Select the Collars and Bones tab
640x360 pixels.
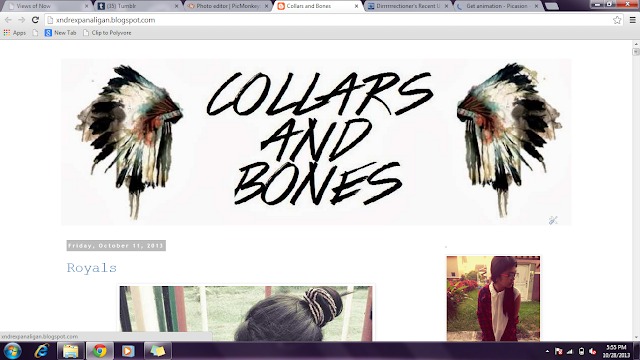pos(318,6)
